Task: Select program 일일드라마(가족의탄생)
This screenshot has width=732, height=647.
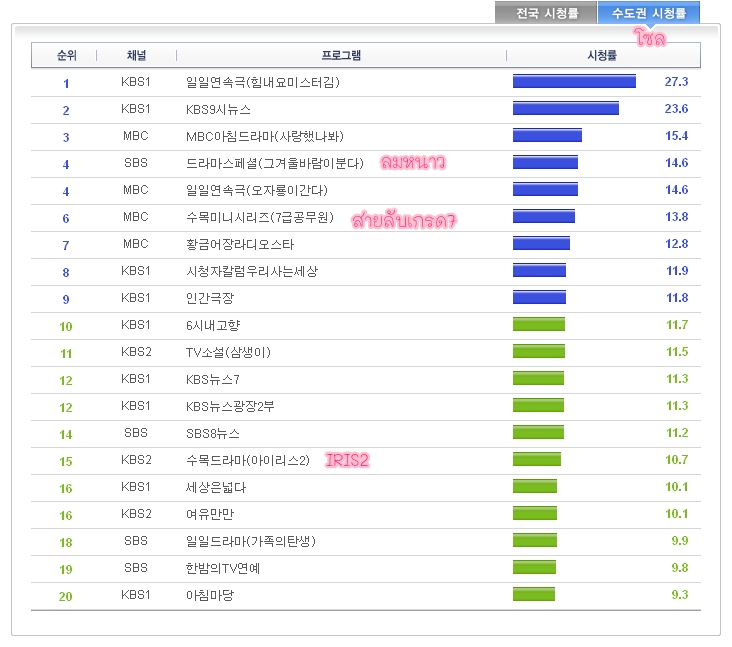Action: 251,542
